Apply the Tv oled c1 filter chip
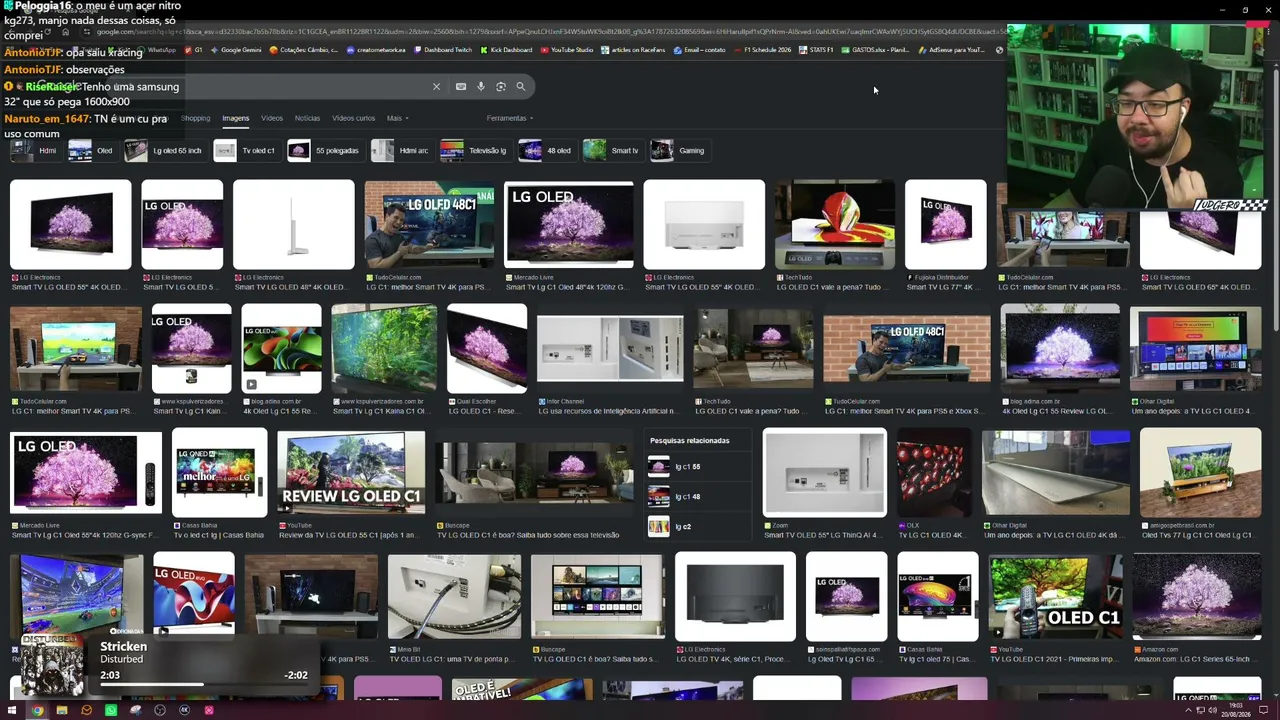 [x=246, y=151]
